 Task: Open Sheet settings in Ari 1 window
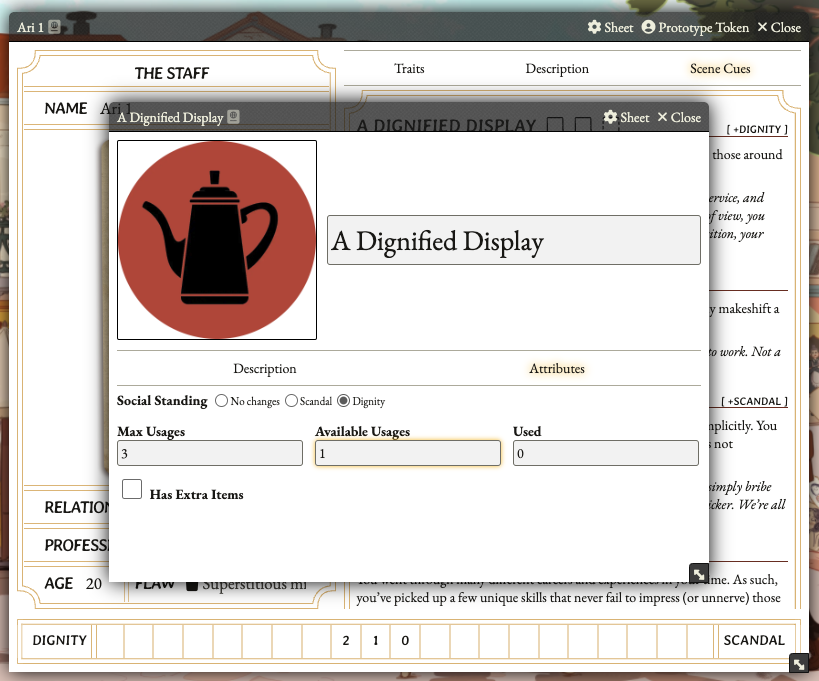point(610,27)
